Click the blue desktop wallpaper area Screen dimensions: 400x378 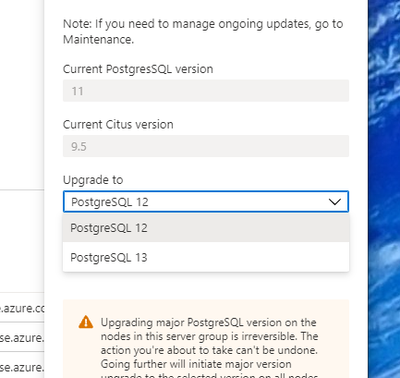pyautogui.click(x=384, y=187)
